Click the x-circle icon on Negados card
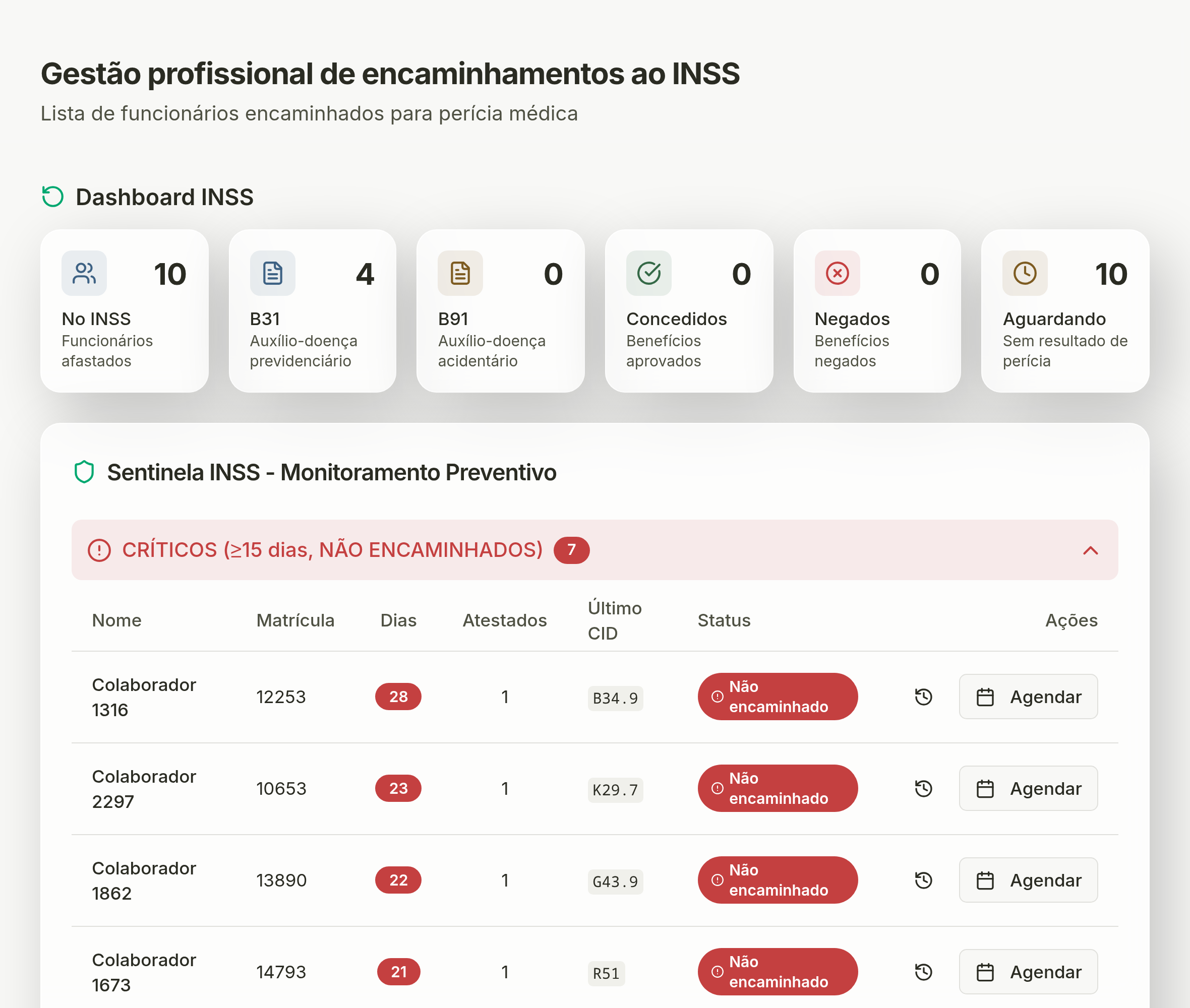Screen dimensions: 1190x1008 tap(838, 273)
